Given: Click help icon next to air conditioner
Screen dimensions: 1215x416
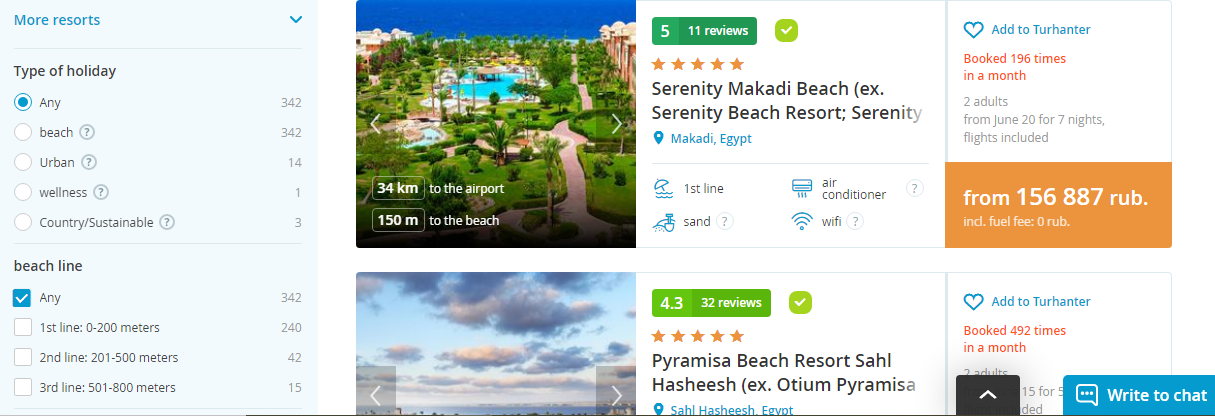Looking at the screenshot, I should [x=914, y=188].
